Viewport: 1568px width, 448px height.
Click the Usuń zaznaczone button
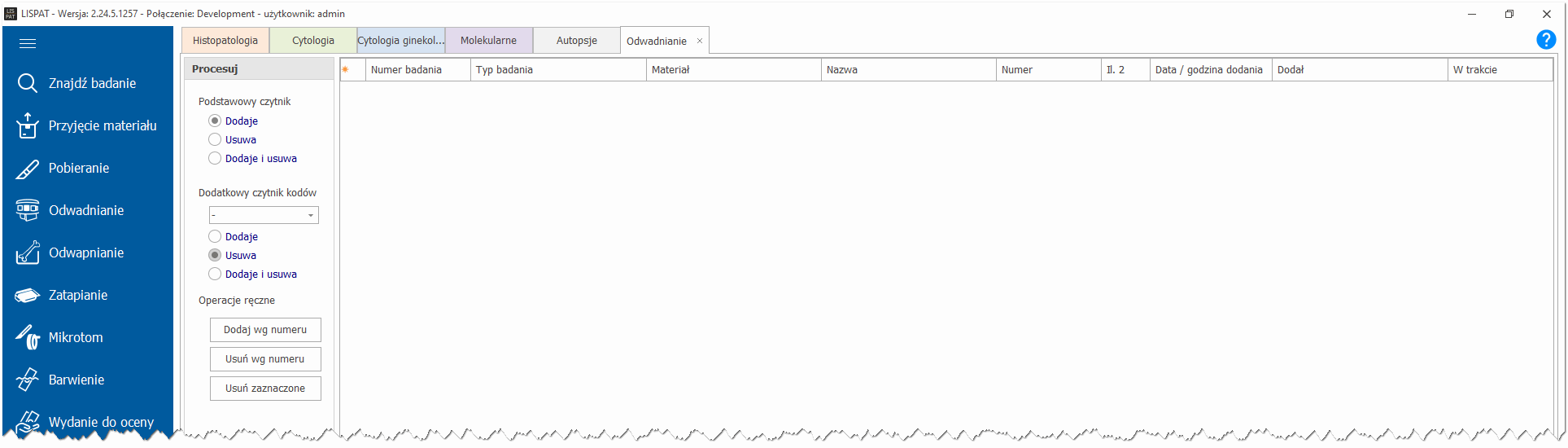(265, 389)
